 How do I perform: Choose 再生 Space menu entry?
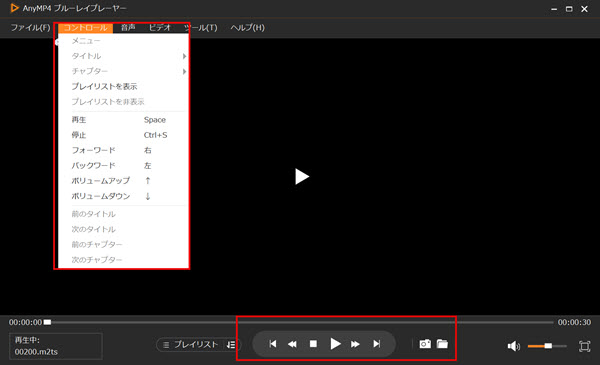(x=123, y=120)
